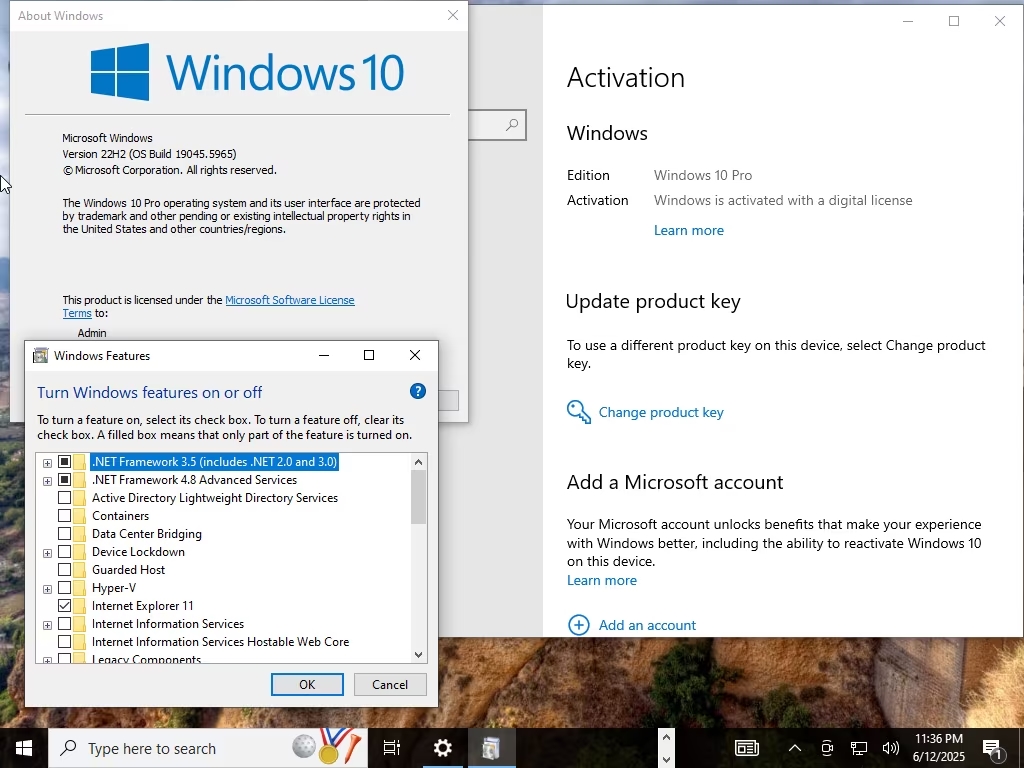The height and width of the screenshot is (768, 1024).
Task: Uncheck Internet Explorer 11
Action: [x=64, y=605]
